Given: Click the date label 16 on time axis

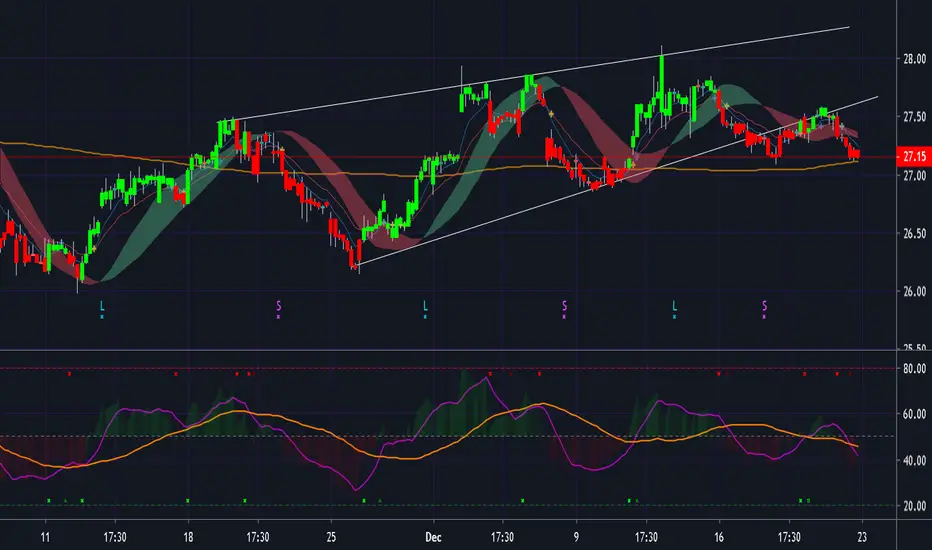Looking at the screenshot, I should (x=719, y=538).
